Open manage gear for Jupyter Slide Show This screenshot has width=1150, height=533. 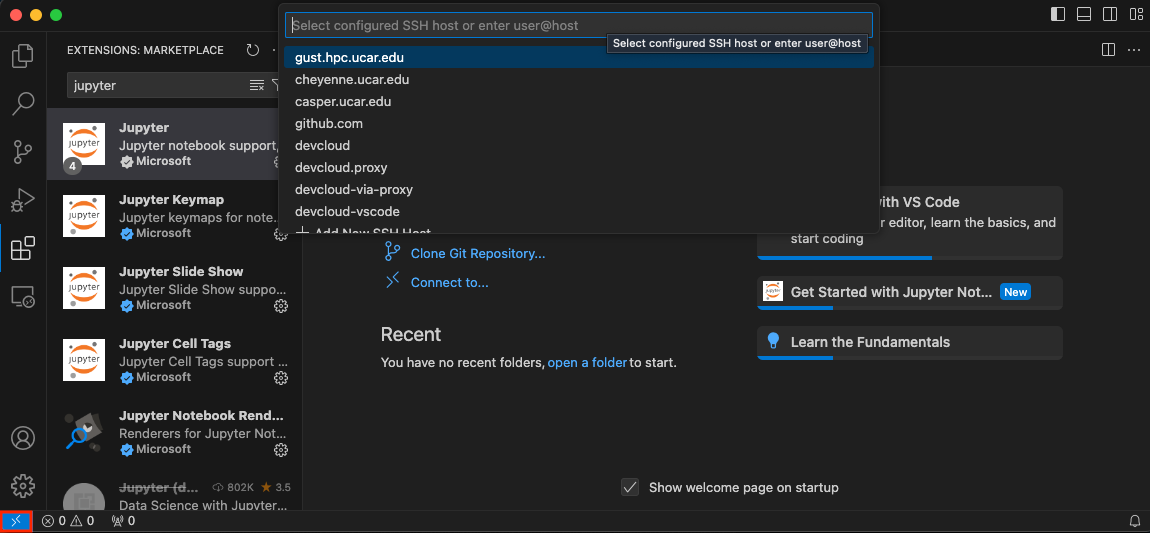point(280,306)
